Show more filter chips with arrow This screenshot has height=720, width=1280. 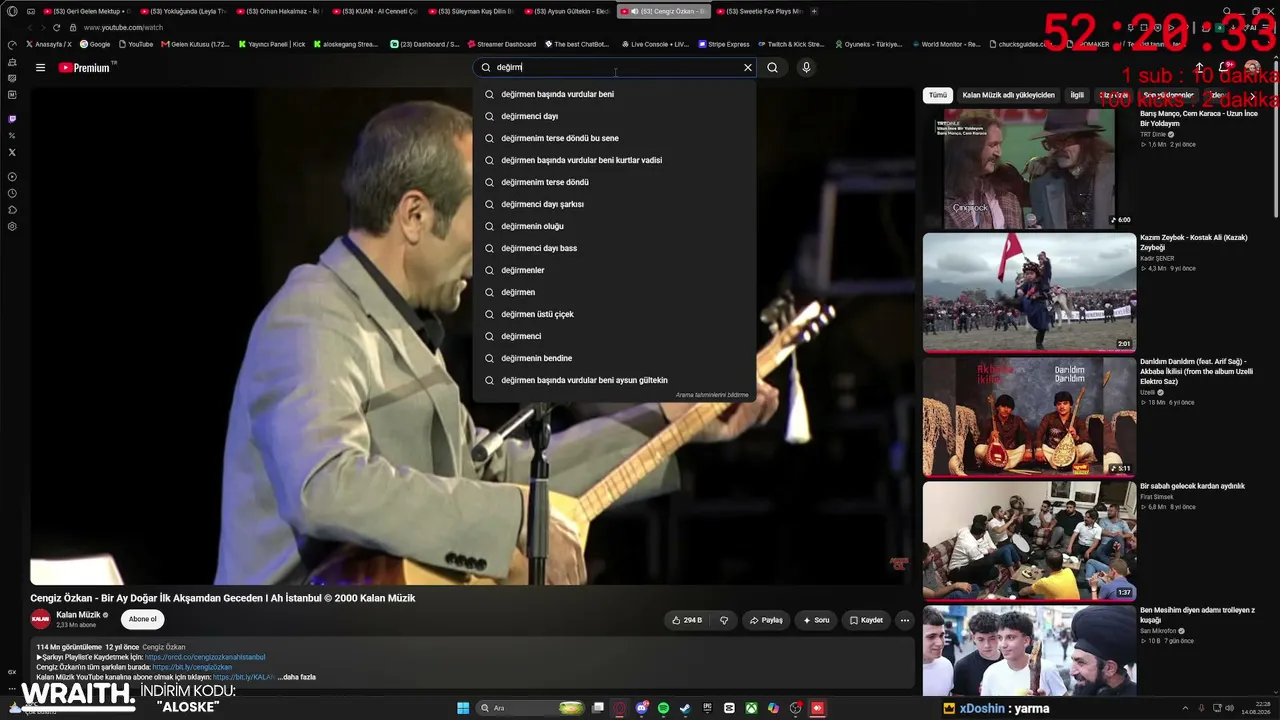[1252, 96]
